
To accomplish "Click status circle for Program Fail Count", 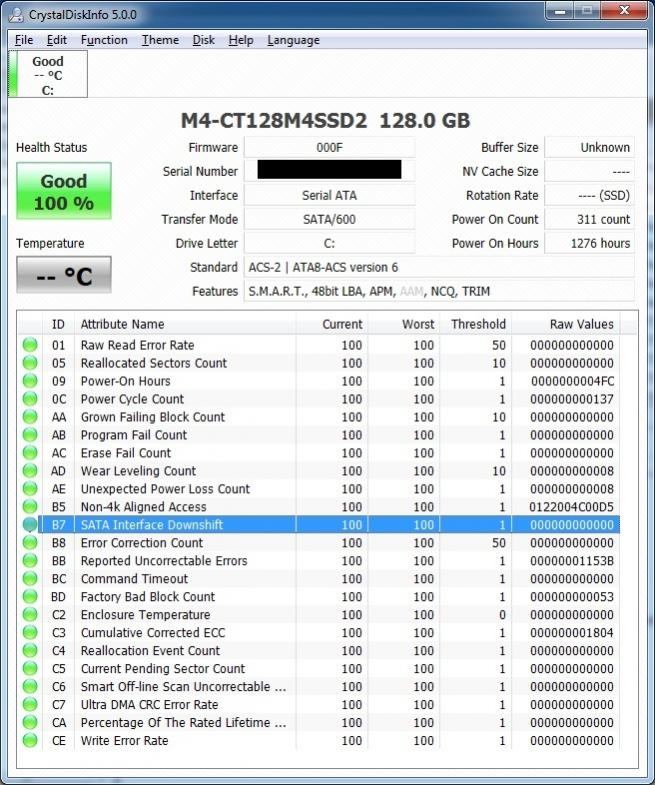I will [30, 435].
